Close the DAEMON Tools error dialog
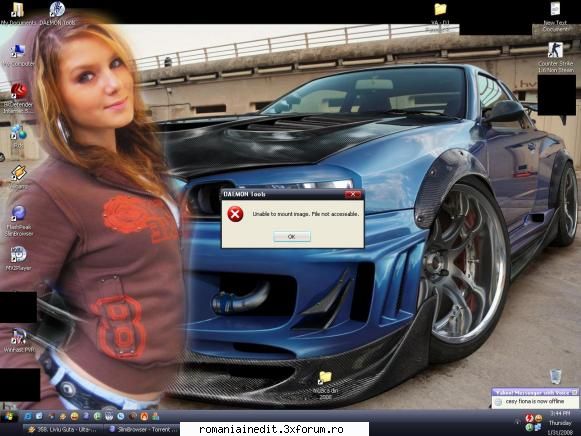This screenshot has height=436, width=581. pos(353,194)
